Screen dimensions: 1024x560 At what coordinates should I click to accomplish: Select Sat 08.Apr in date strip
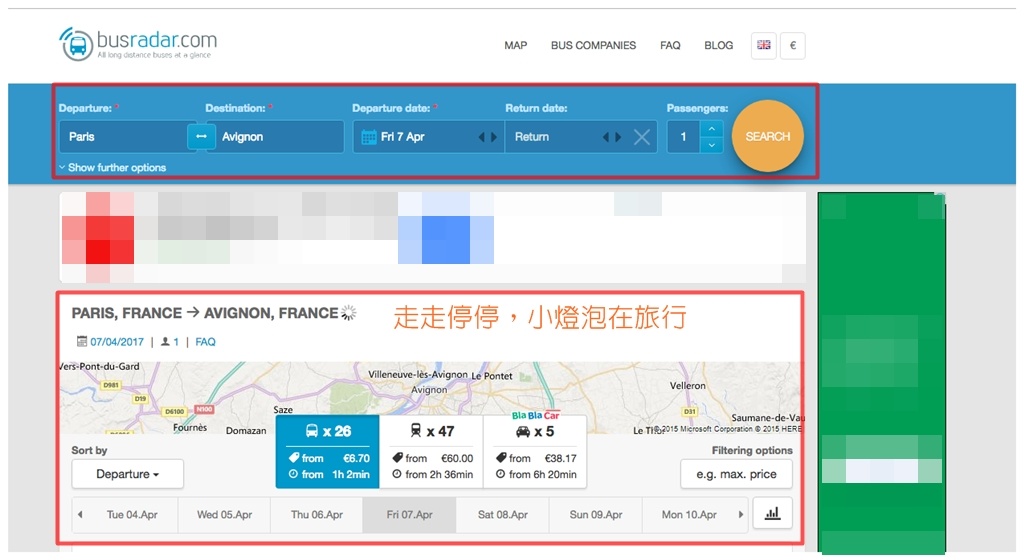502,514
